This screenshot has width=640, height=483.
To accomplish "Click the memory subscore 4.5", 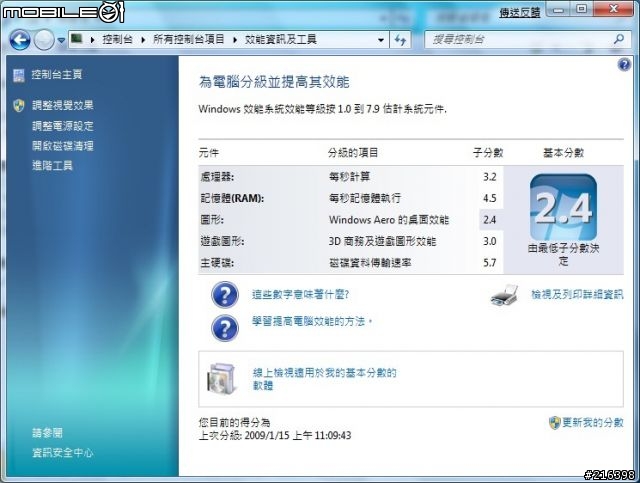I will pos(490,198).
